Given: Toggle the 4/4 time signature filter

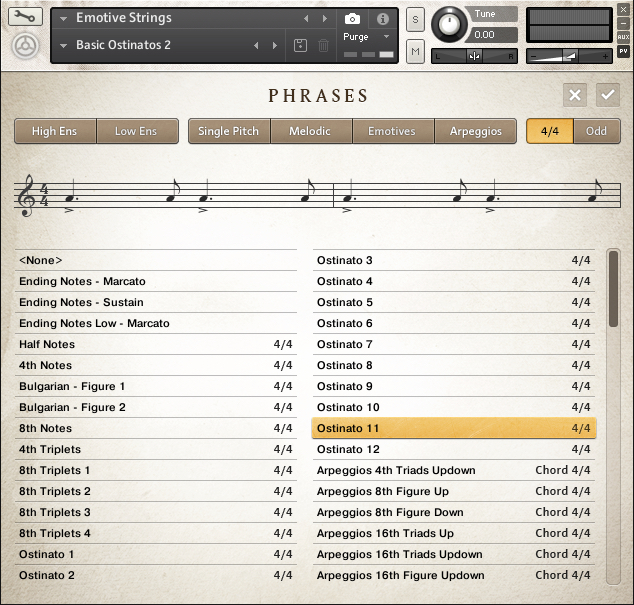Looking at the screenshot, I should (x=550, y=131).
